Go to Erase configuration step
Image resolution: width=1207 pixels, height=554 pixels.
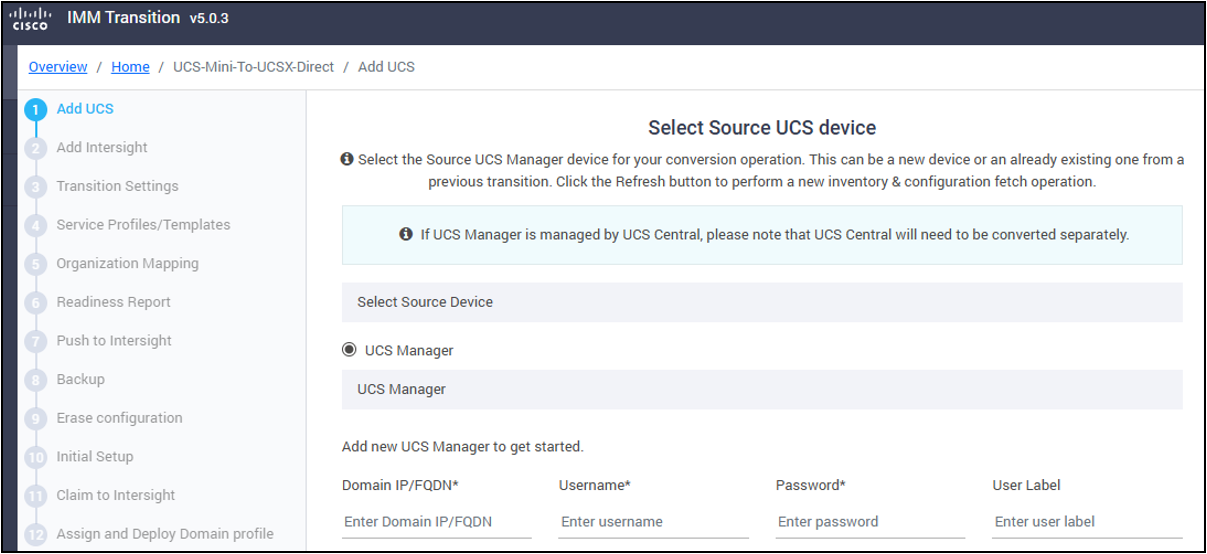120,418
